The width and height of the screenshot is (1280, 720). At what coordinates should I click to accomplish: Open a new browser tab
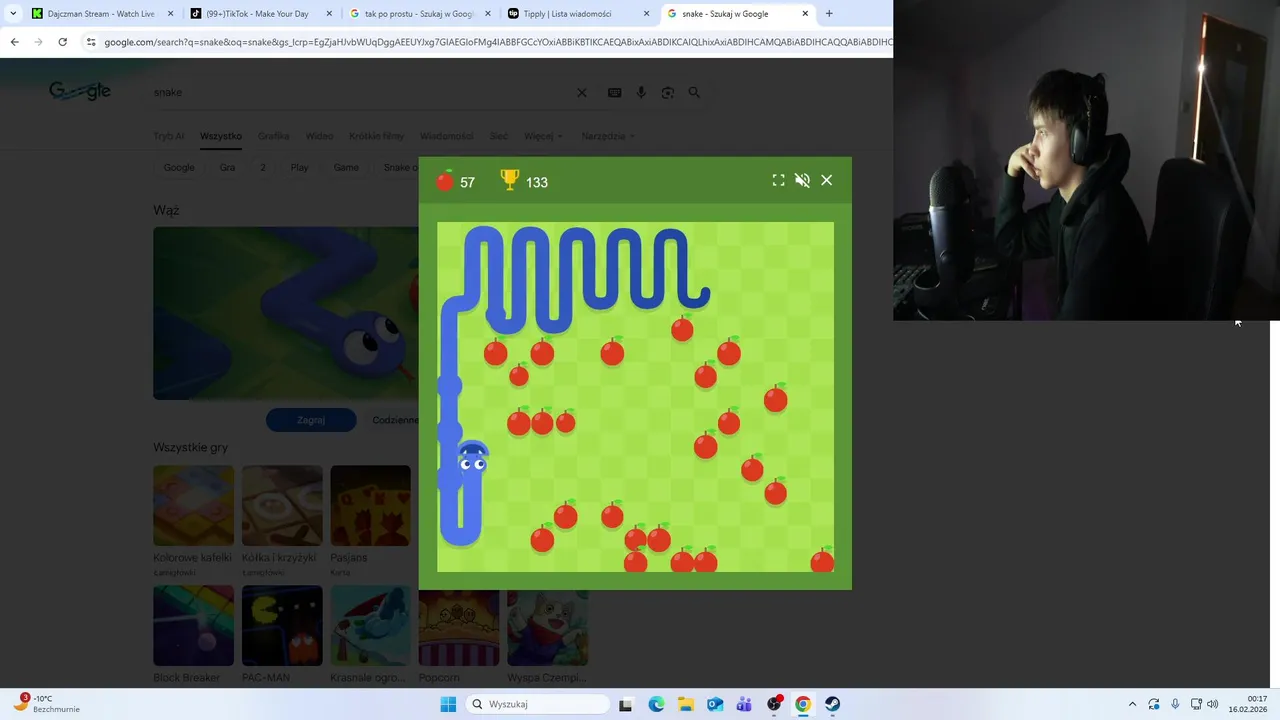click(x=829, y=14)
